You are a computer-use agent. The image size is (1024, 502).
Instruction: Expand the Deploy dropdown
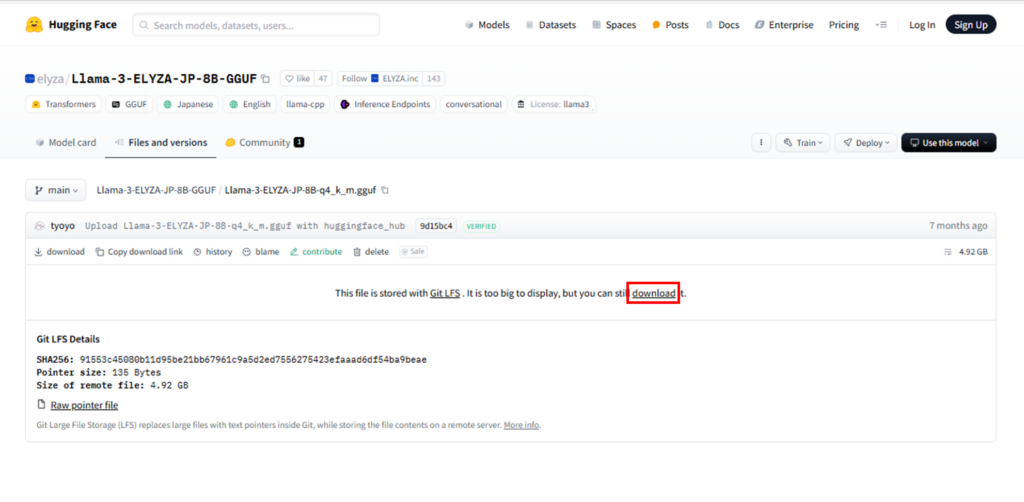(x=865, y=142)
